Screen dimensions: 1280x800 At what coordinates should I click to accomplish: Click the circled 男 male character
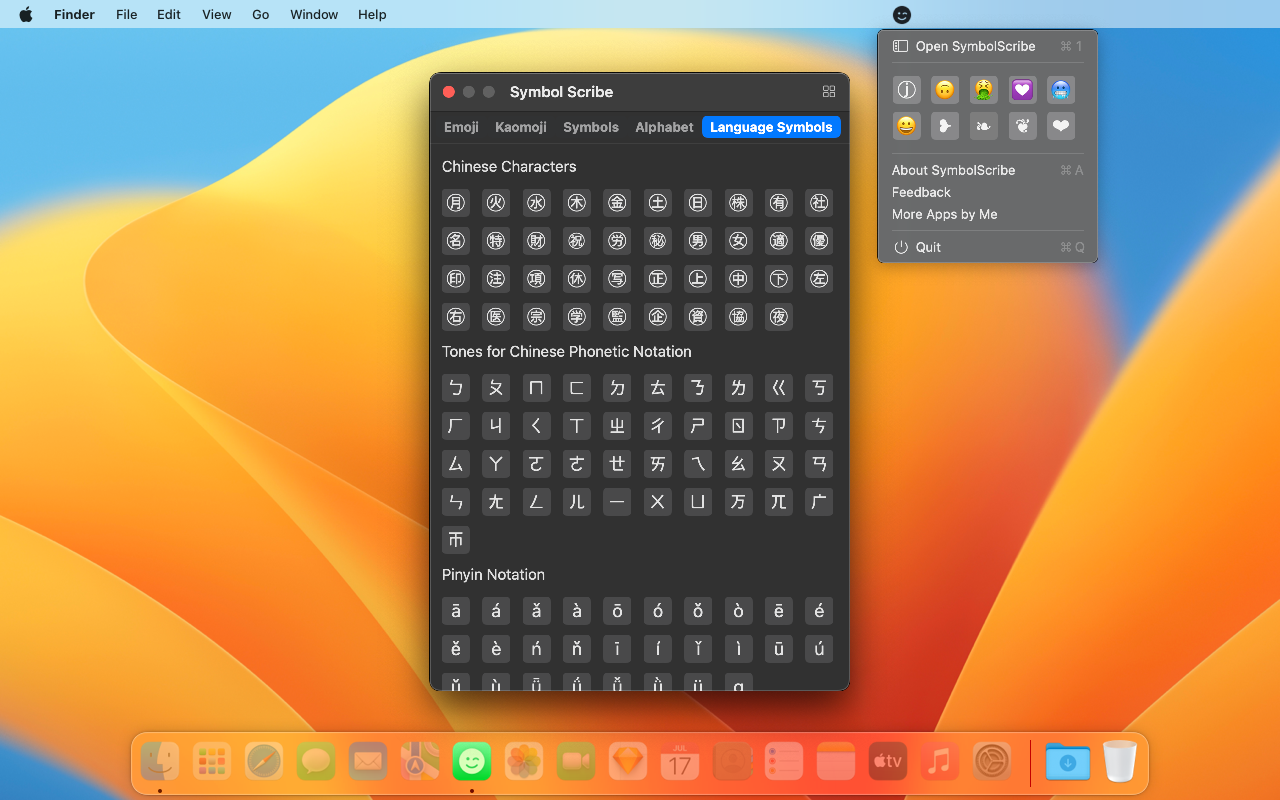click(x=698, y=241)
